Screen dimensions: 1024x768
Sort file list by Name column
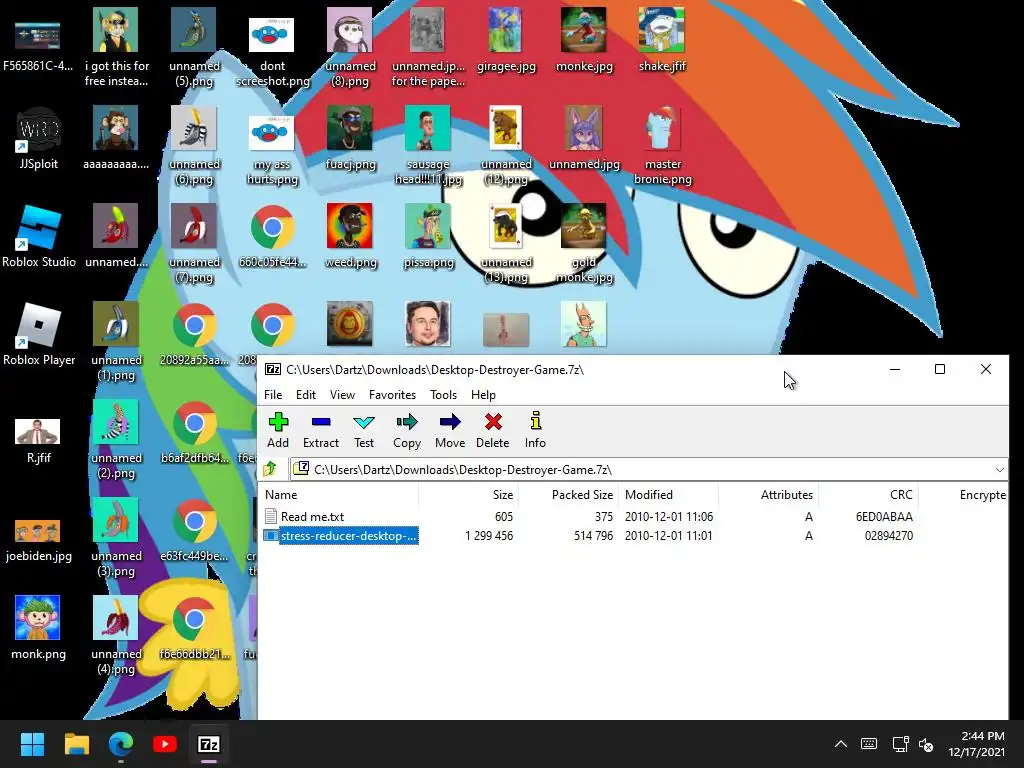pyautogui.click(x=340, y=495)
